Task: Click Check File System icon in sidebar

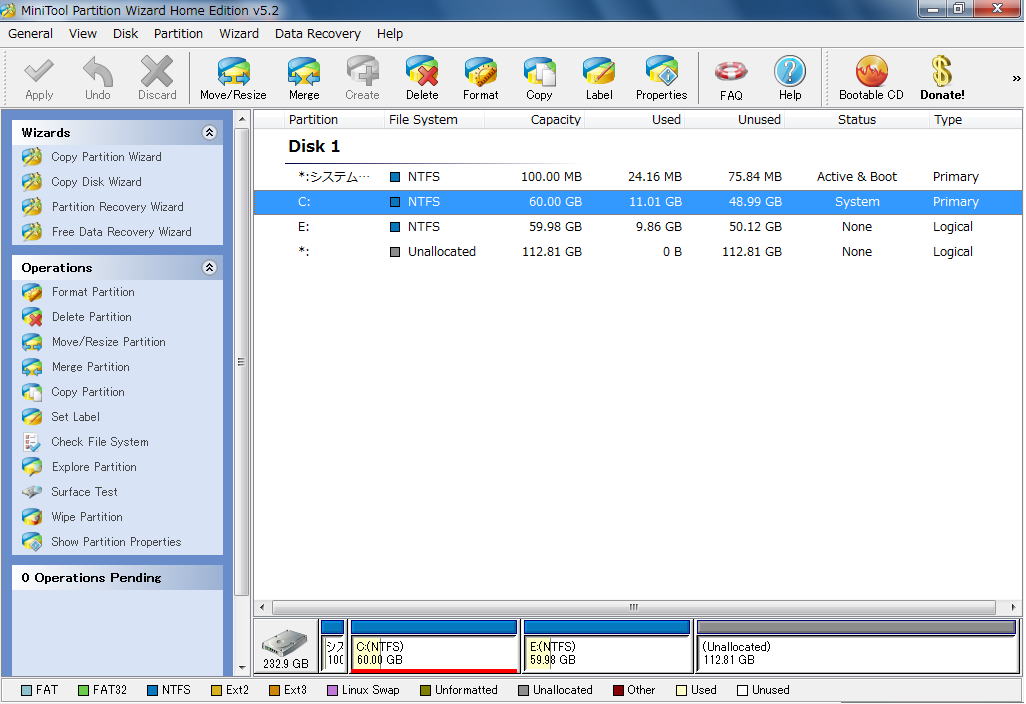Action: pos(32,442)
